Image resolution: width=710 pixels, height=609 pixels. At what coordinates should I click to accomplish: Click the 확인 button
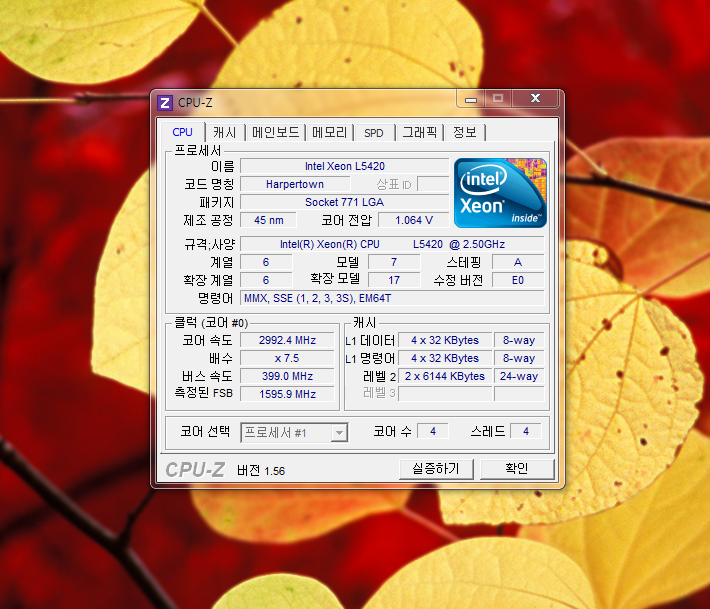[x=517, y=469]
